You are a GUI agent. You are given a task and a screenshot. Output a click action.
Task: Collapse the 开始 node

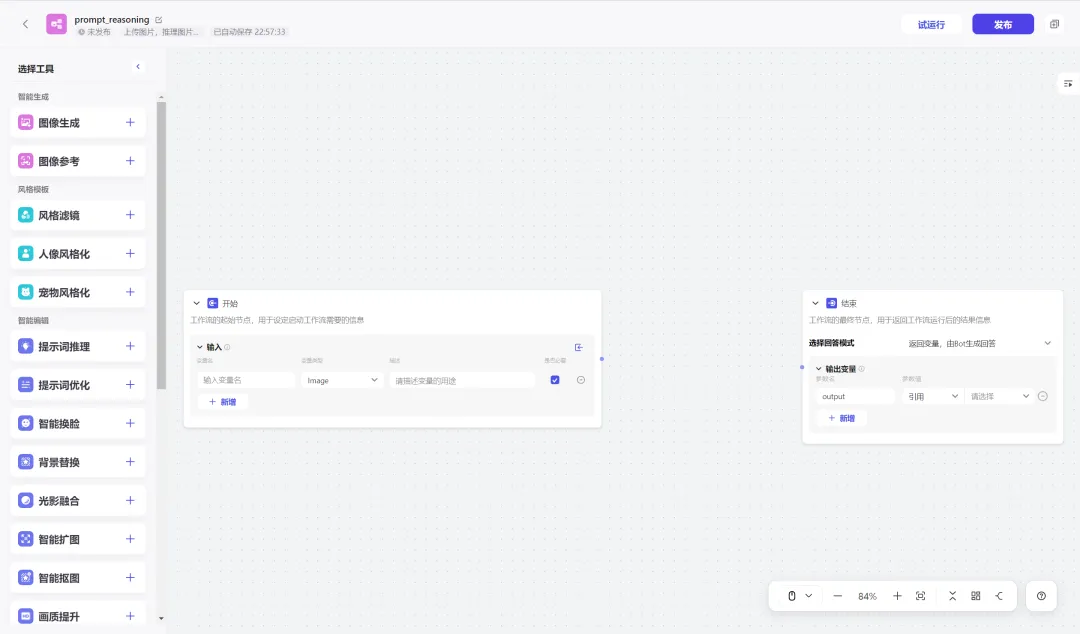[x=196, y=303]
